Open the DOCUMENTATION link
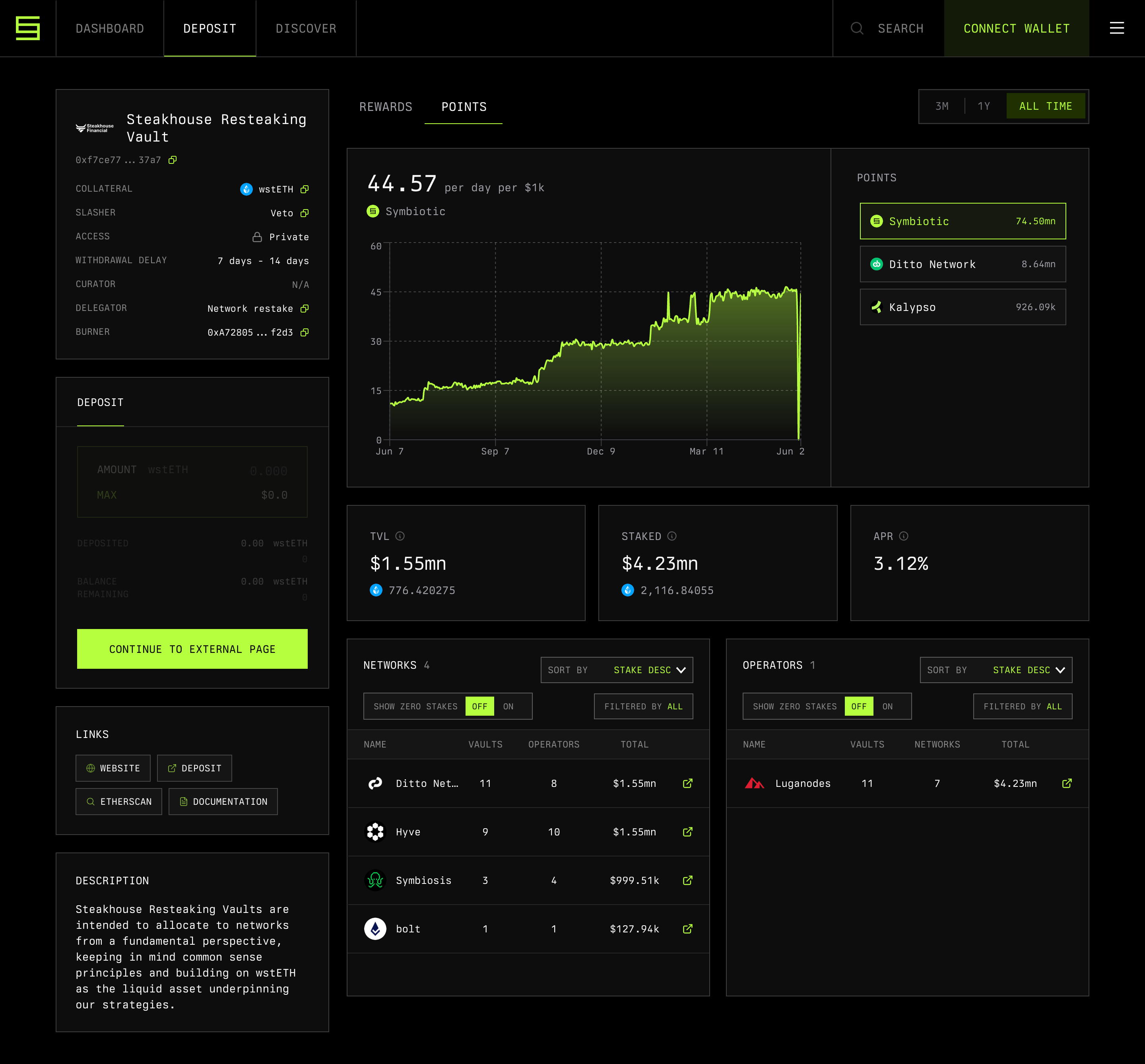1145x1064 pixels. [223, 802]
